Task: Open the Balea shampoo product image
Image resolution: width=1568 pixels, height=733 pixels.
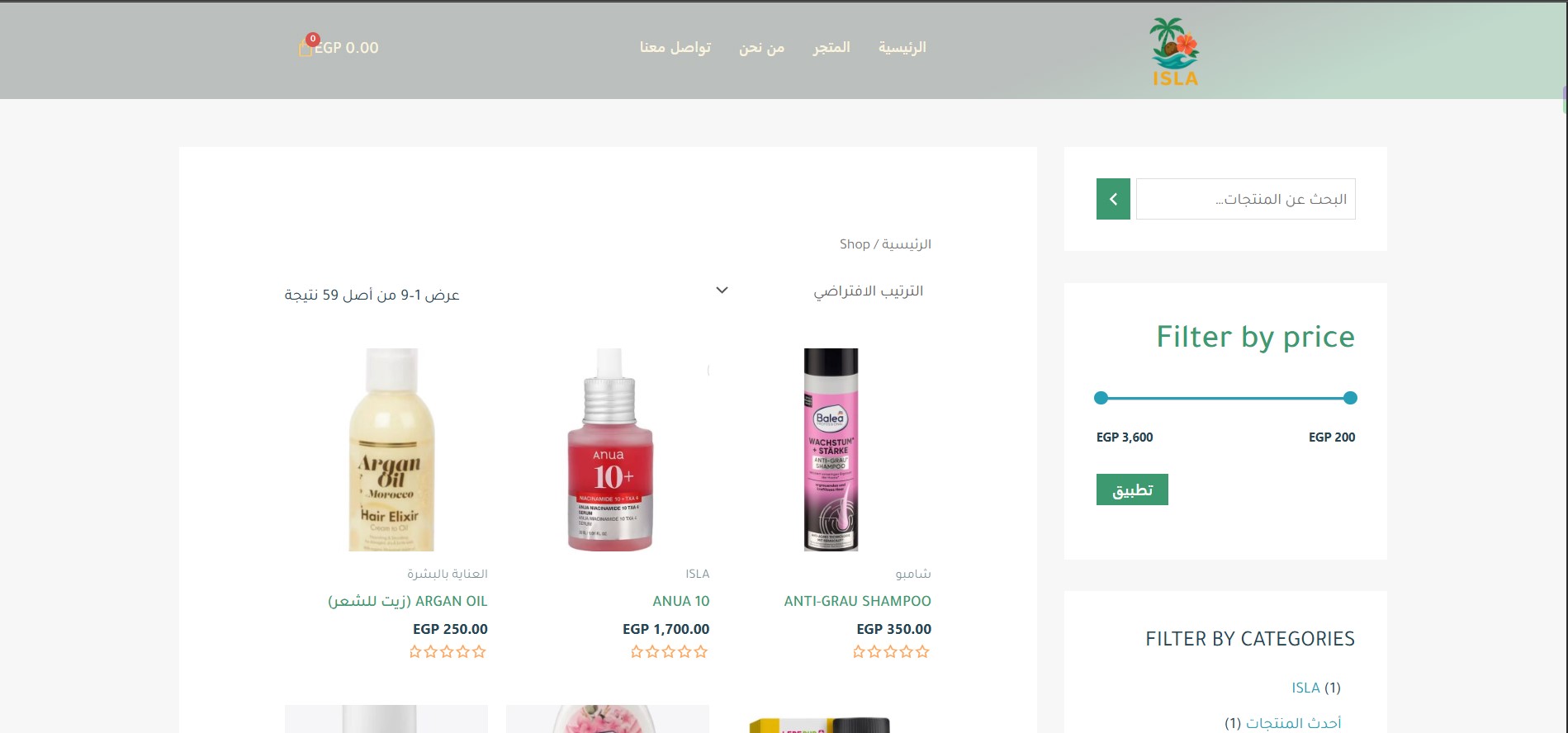Action: coord(831,449)
